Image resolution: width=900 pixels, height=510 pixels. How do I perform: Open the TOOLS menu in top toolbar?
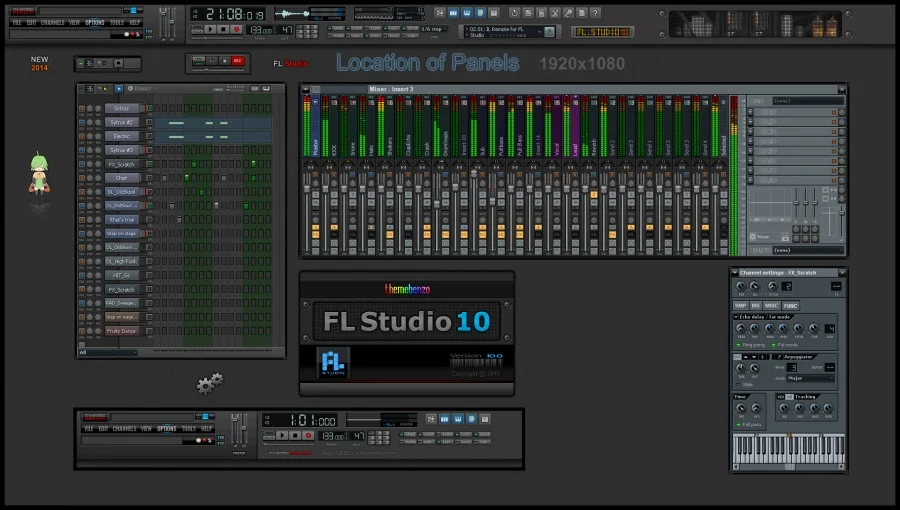tap(117, 22)
